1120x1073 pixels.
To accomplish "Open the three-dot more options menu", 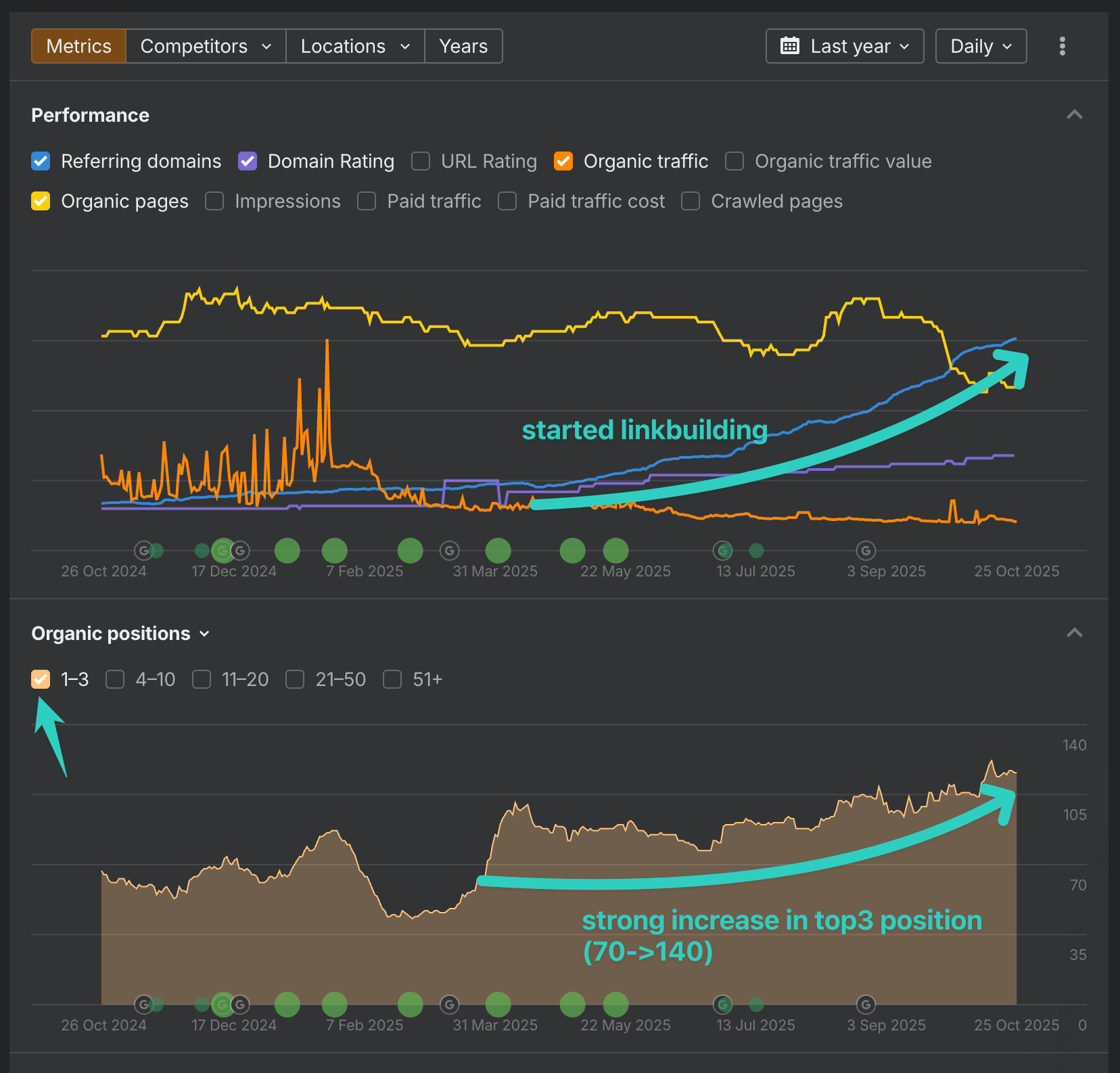I will point(1063,46).
